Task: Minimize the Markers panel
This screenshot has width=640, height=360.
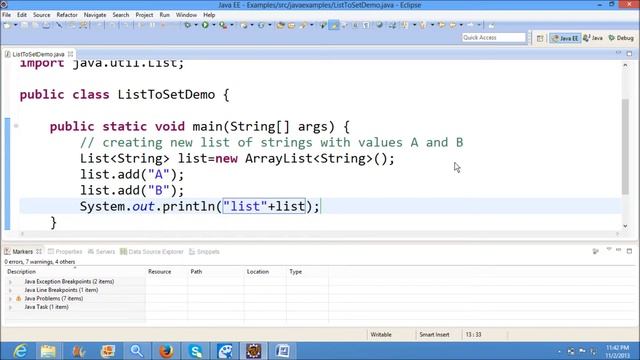Action: 618,250
